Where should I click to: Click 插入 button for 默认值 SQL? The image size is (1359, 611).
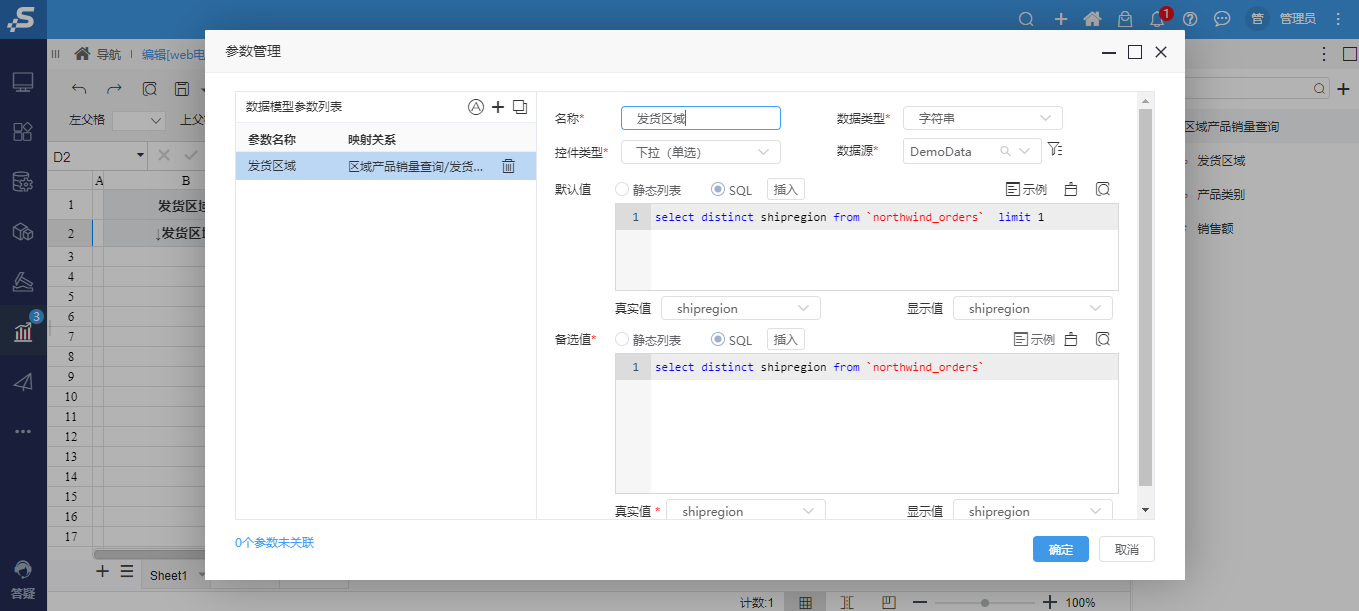coord(786,189)
